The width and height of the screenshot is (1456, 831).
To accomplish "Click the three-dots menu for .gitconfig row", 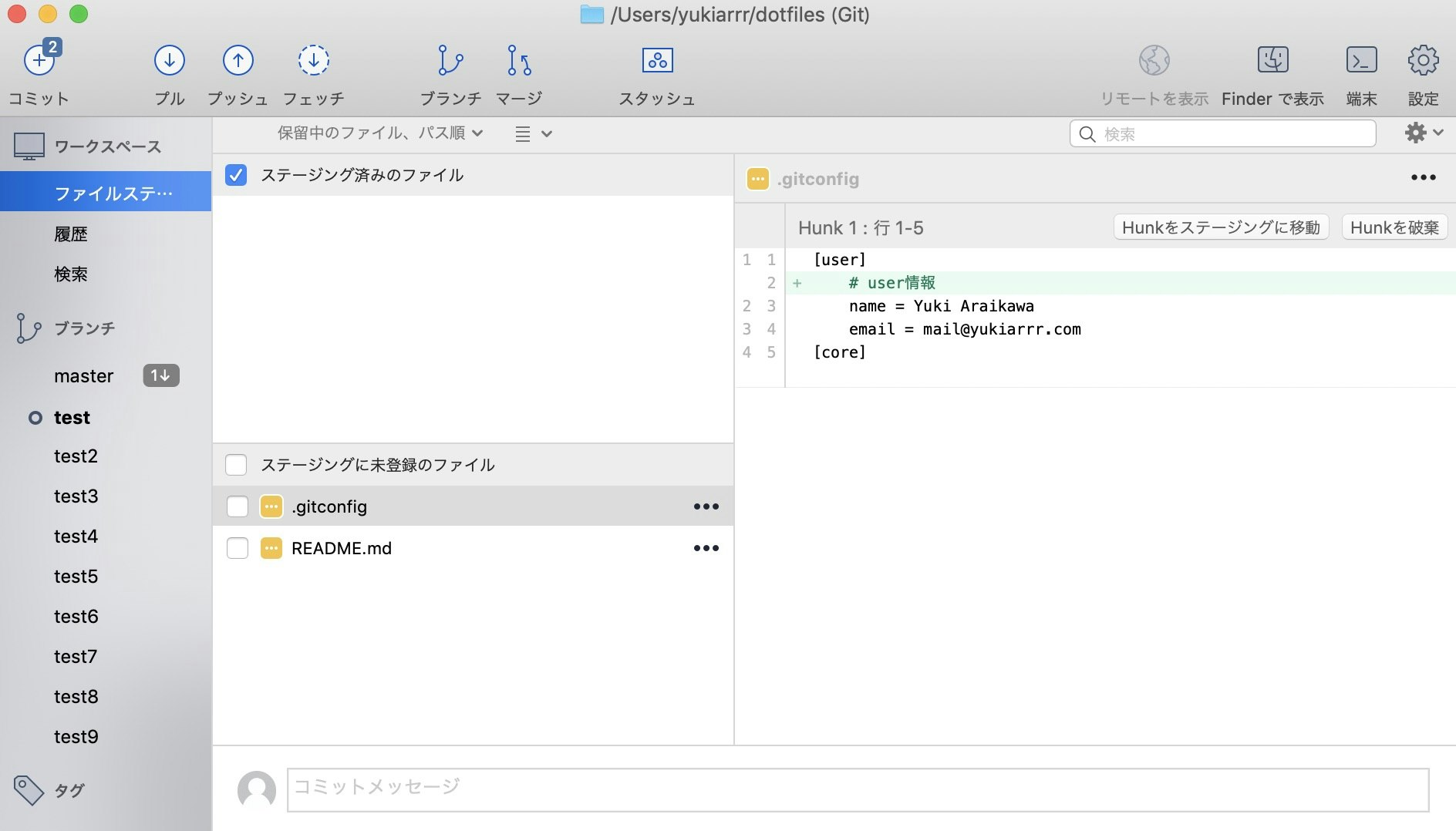I will tap(706, 506).
